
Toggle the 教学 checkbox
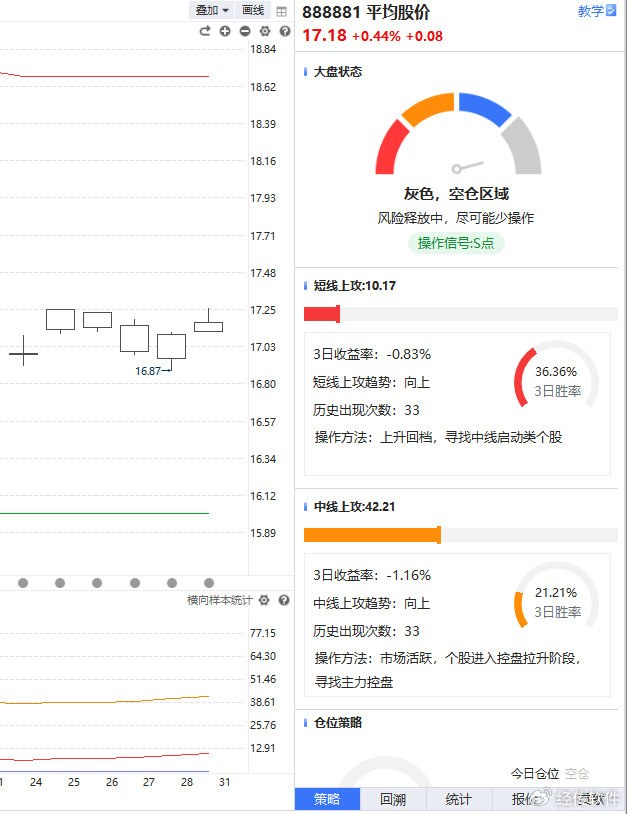pyautogui.click(x=611, y=10)
